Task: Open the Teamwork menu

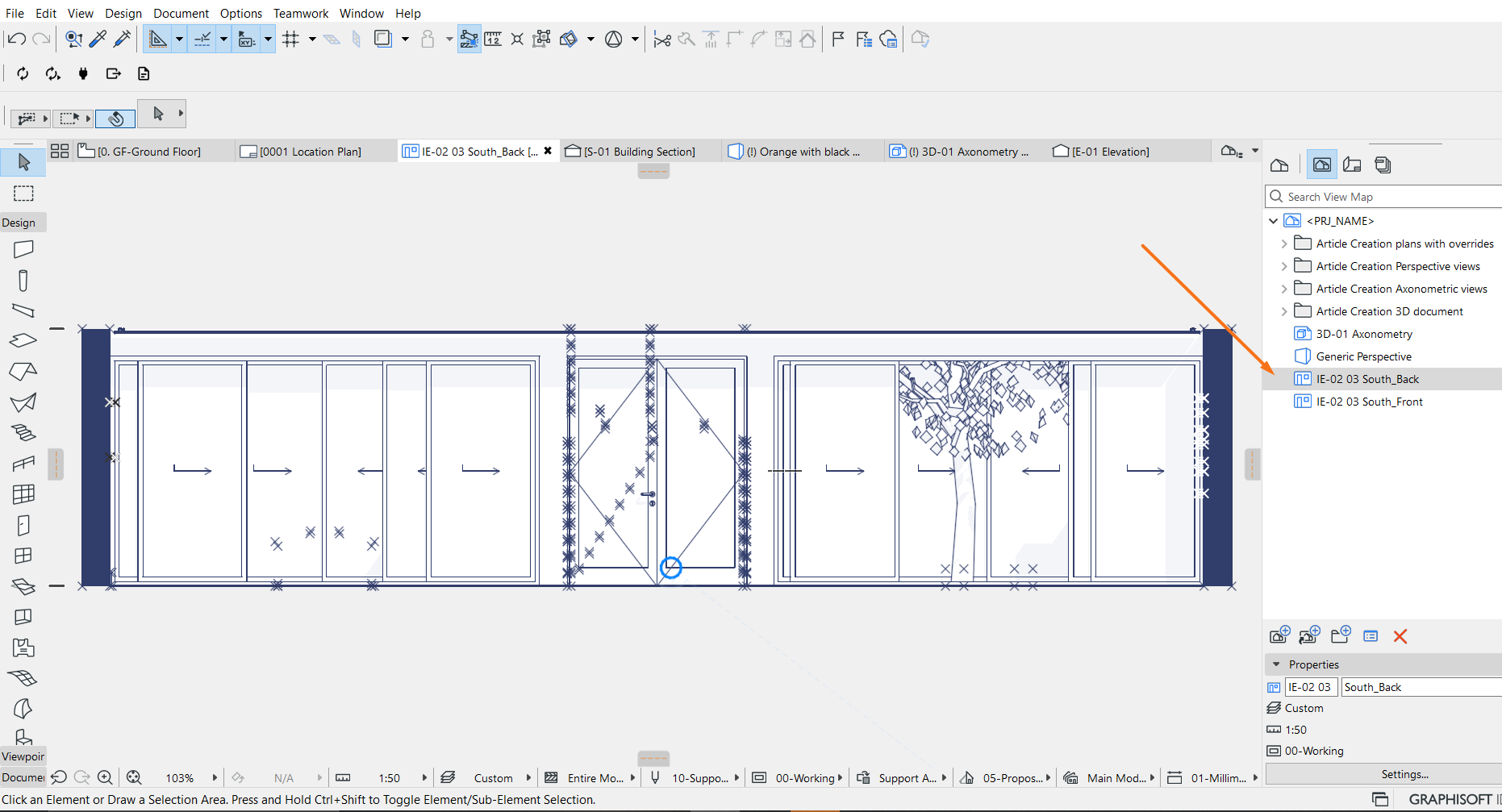Action: (x=300, y=13)
